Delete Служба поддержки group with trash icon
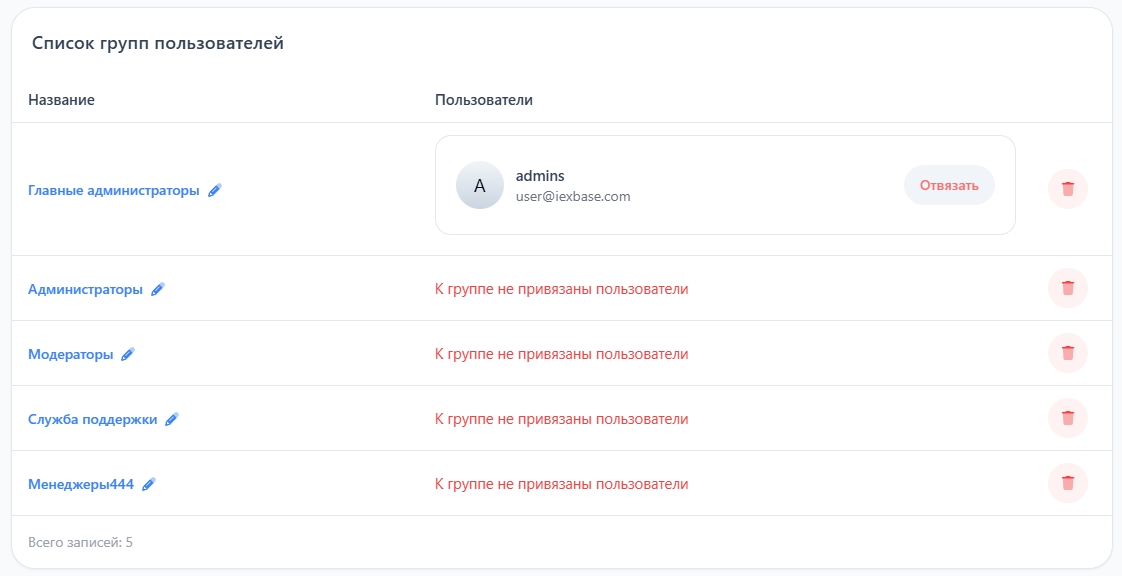 tap(1067, 418)
